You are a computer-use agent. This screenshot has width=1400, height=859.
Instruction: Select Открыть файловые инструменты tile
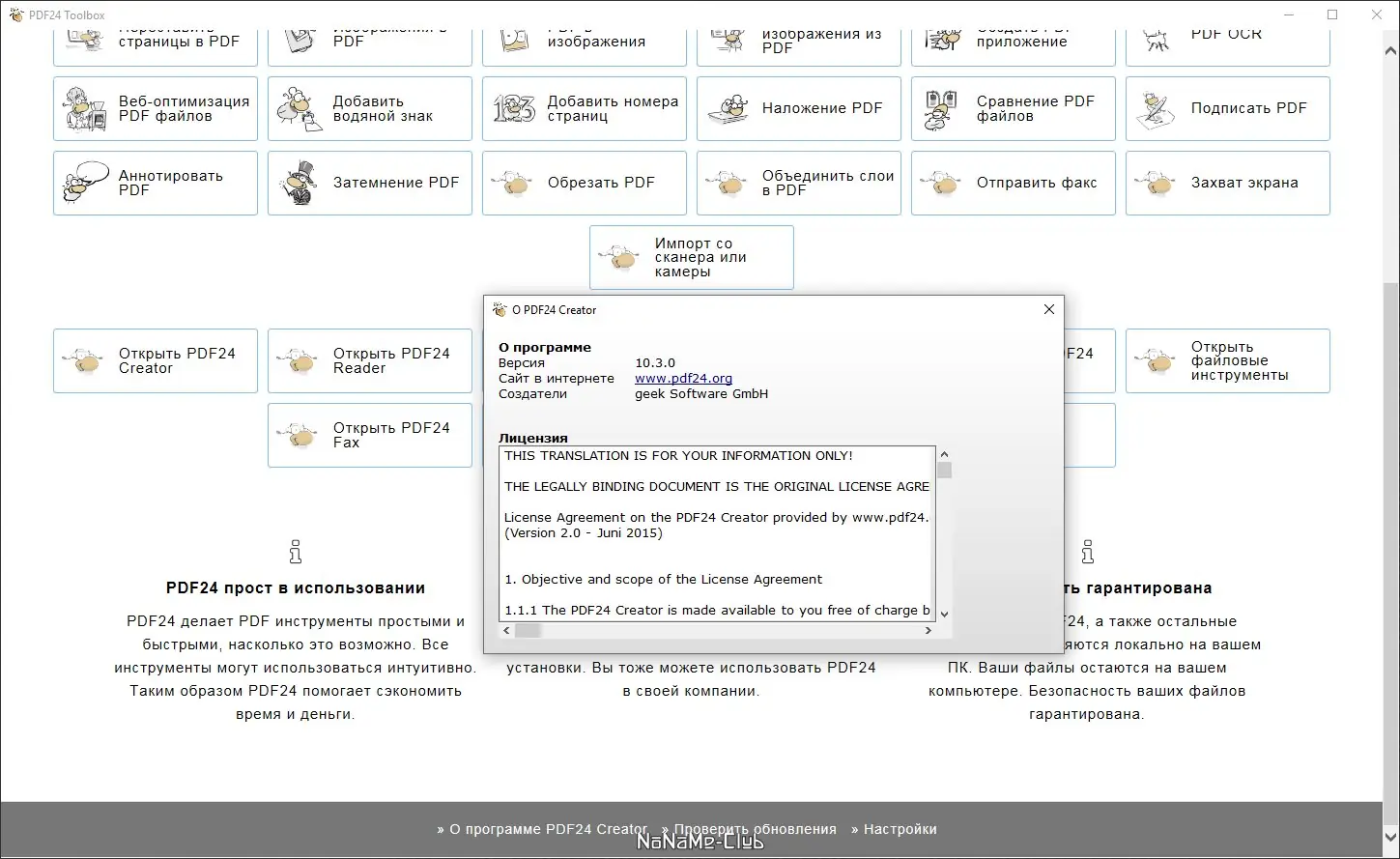(1228, 361)
